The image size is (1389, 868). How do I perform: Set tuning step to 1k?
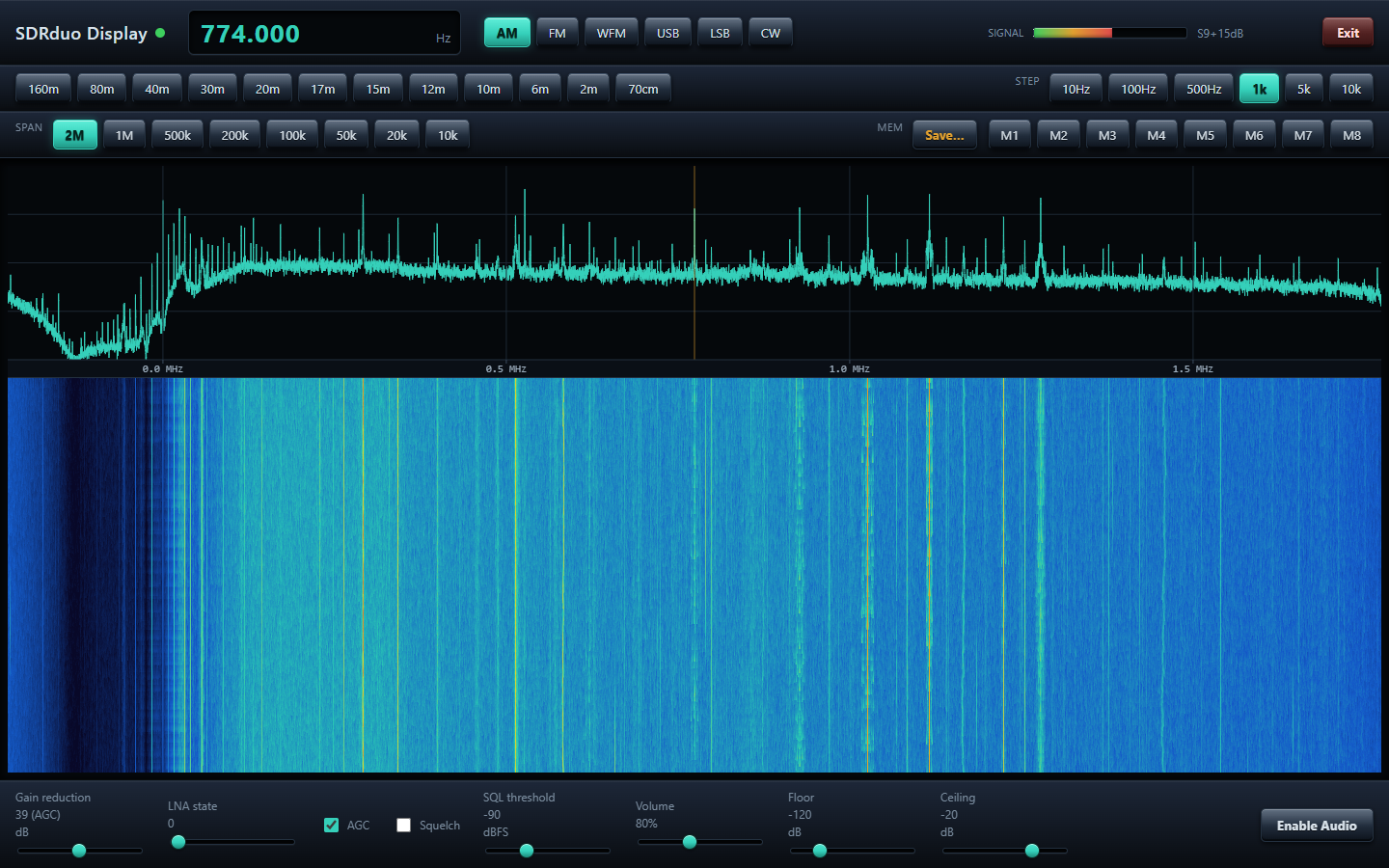click(x=1260, y=89)
